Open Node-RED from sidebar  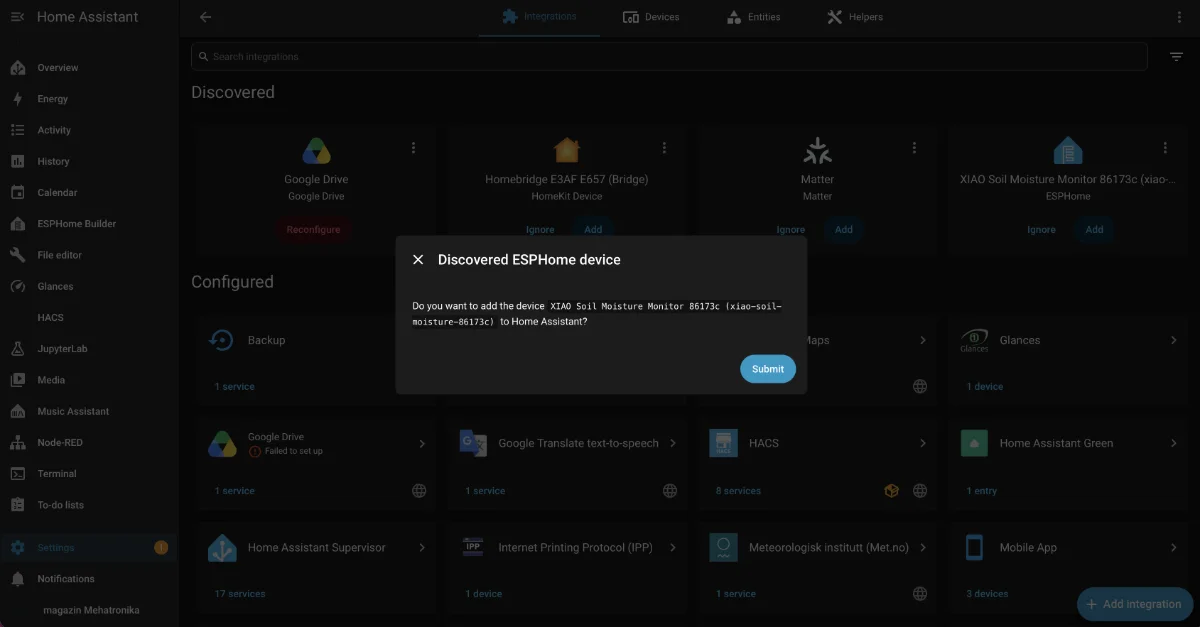pos(89,442)
